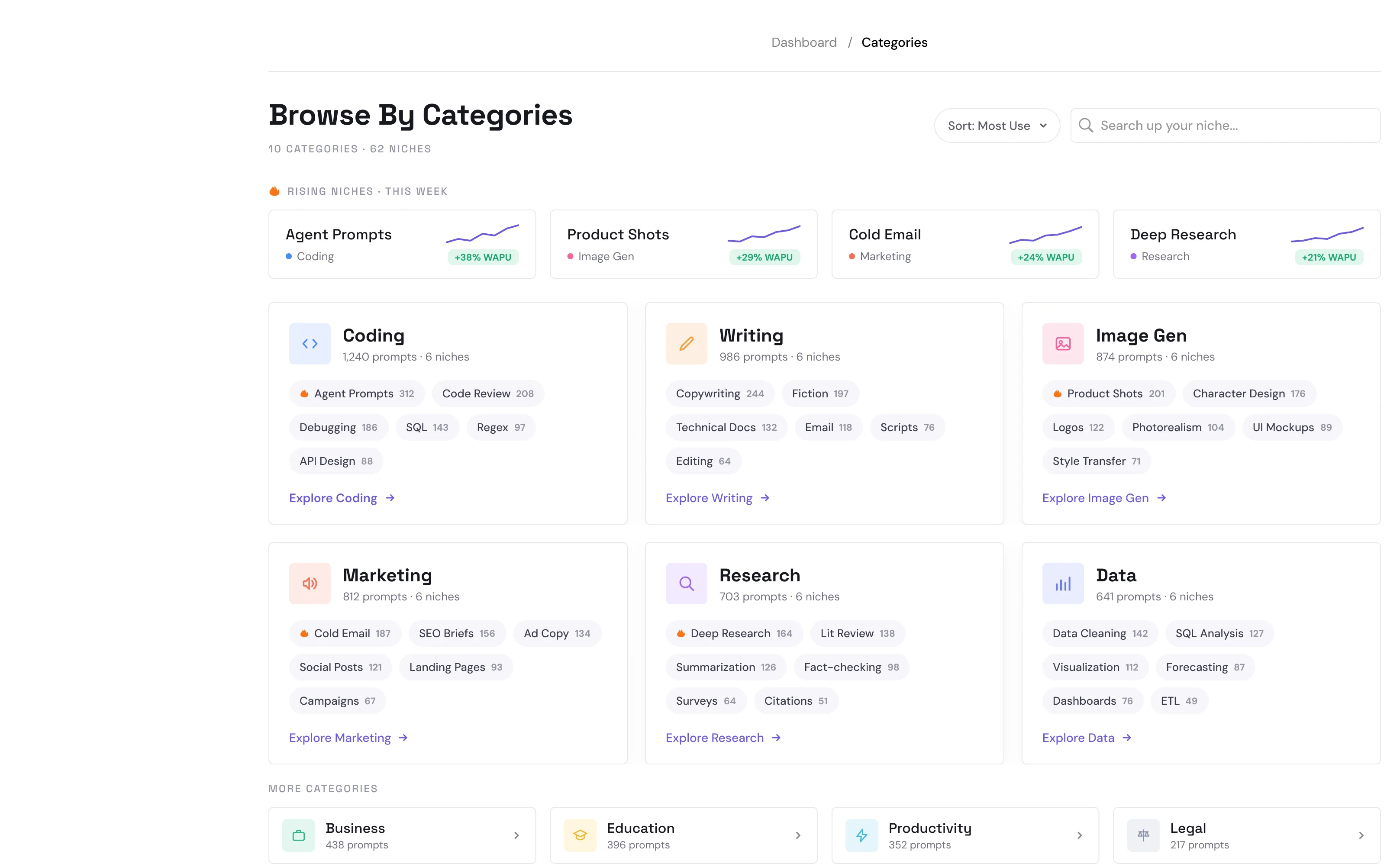
Task: Click the Data category bar-chart icon
Action: tap(1063, 584)
